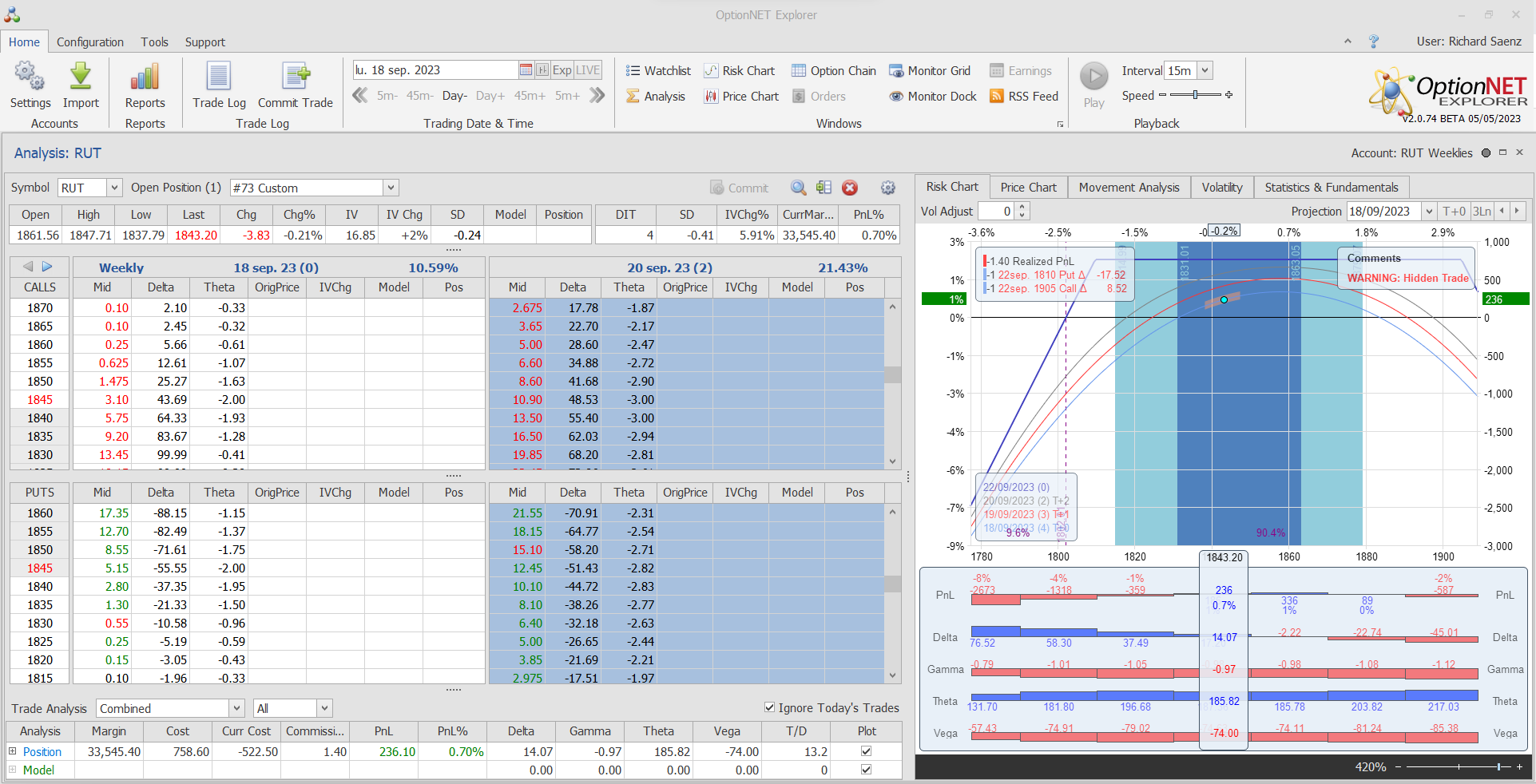Open the RSS Feed window
Image resolution: width=1536 pixels, height=784 pixels.
point(1024,96)
